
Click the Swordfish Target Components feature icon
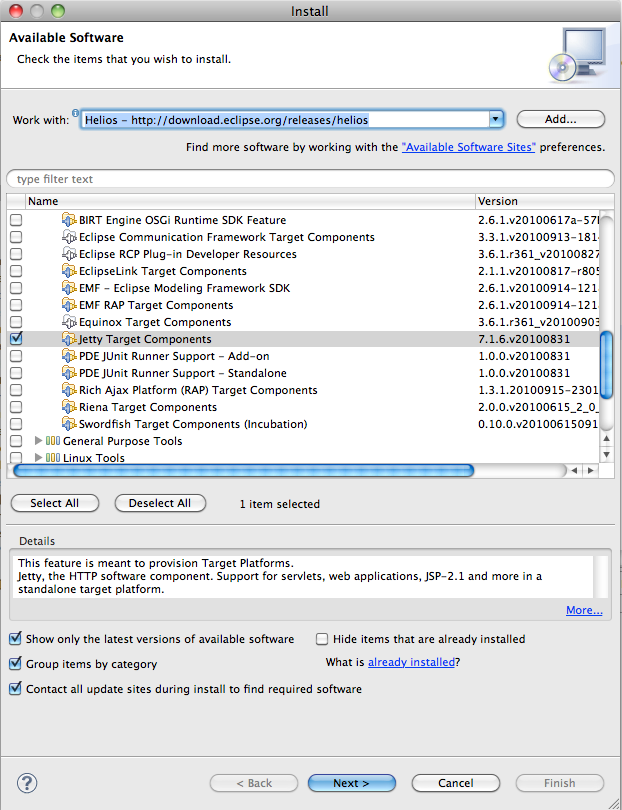[x=69, y=424]
